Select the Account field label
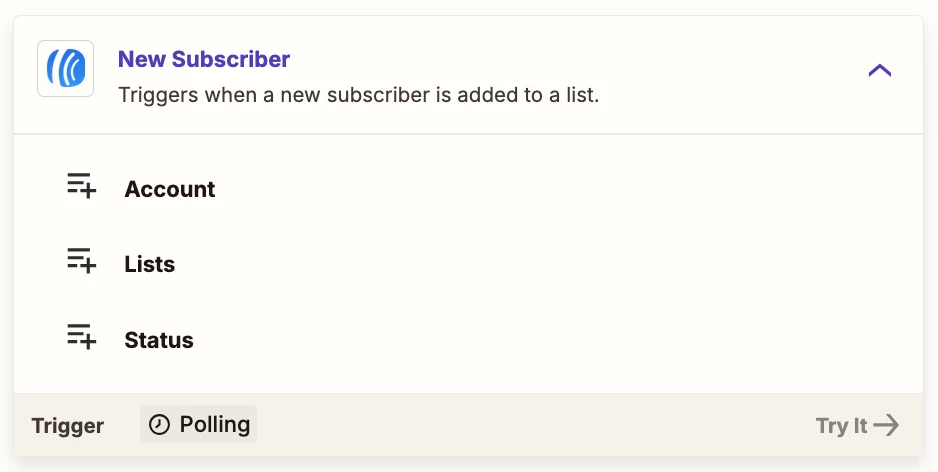 coord(170,189)
